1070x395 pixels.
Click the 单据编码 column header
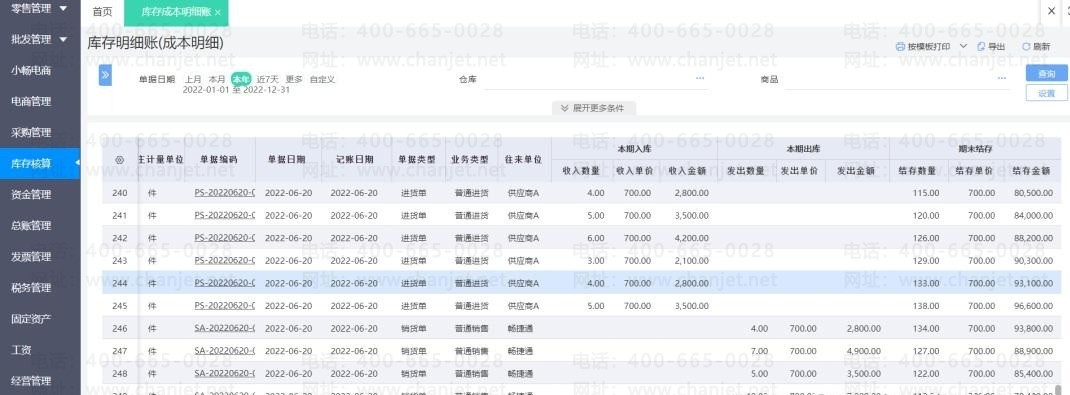coord(219,160)
